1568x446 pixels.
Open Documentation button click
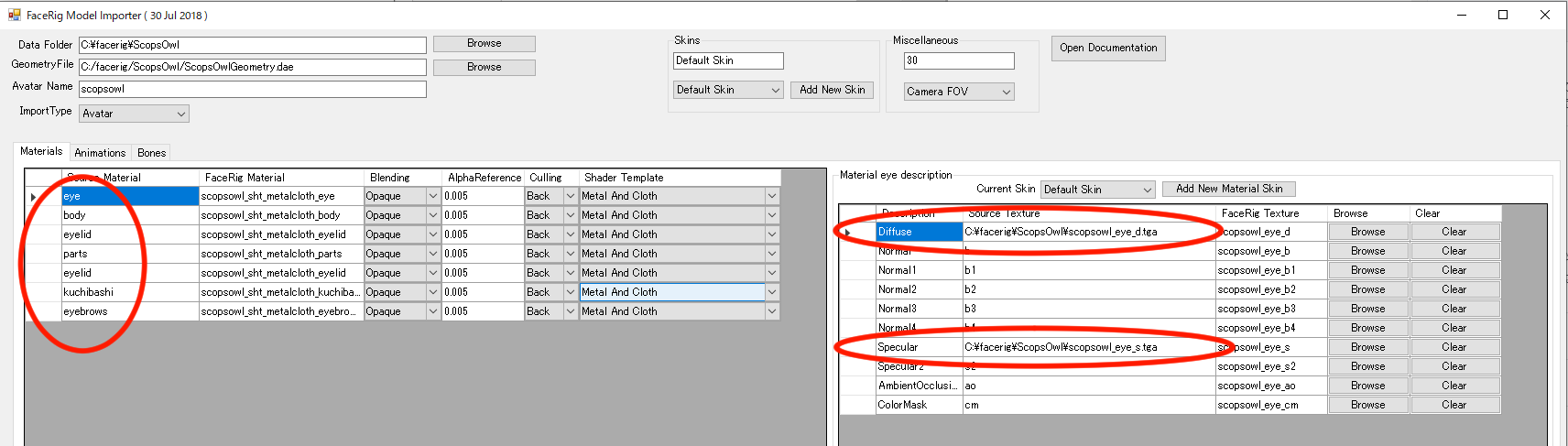[x=1108, y=49]
